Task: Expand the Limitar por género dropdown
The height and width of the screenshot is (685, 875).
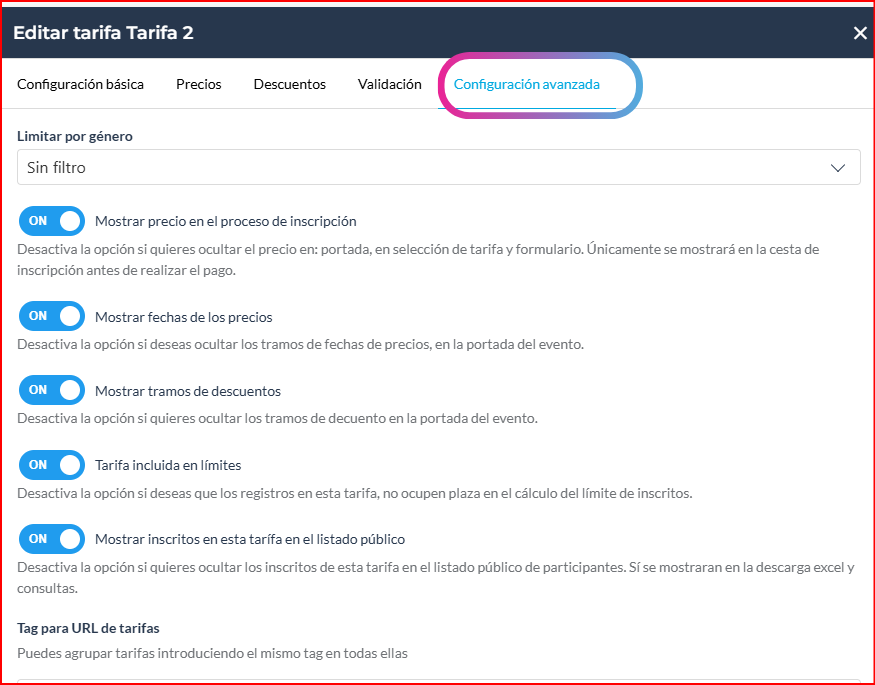Action: (x=439, y=167)
